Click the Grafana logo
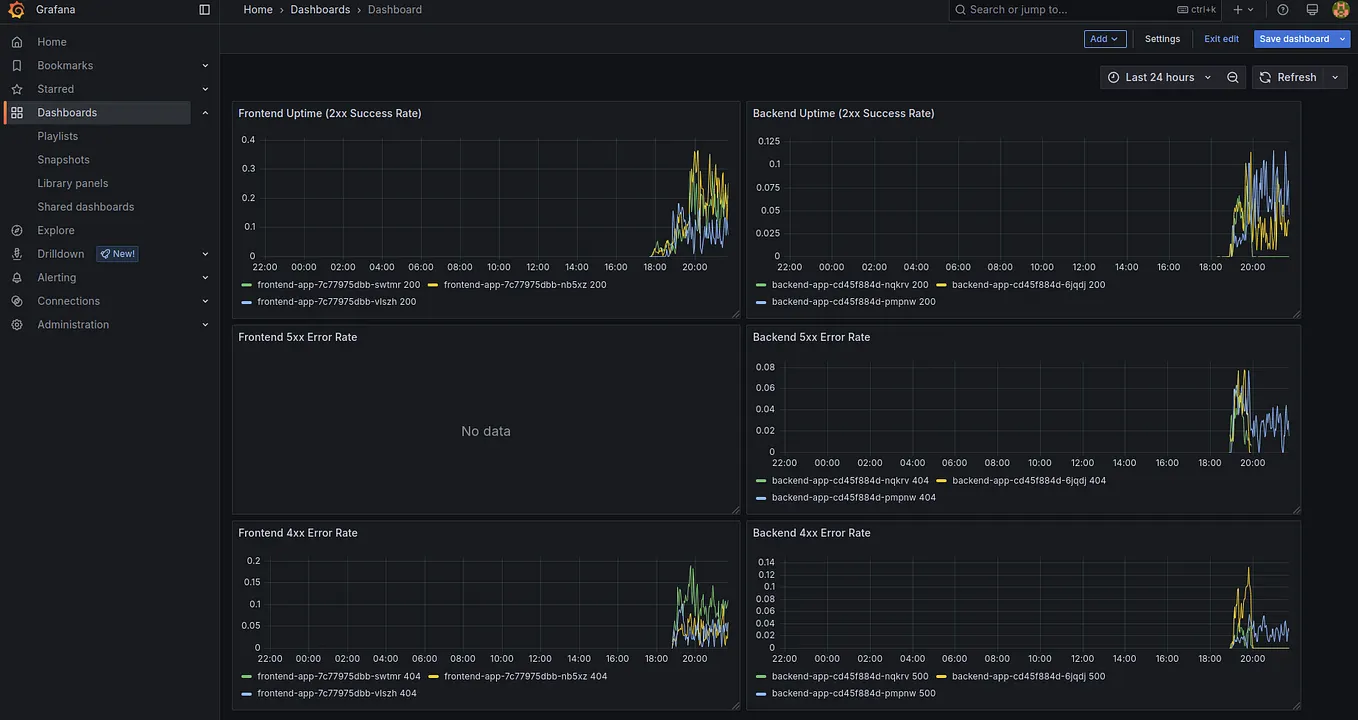This screenshot has width=1358, height=720. tap(16, 9)
